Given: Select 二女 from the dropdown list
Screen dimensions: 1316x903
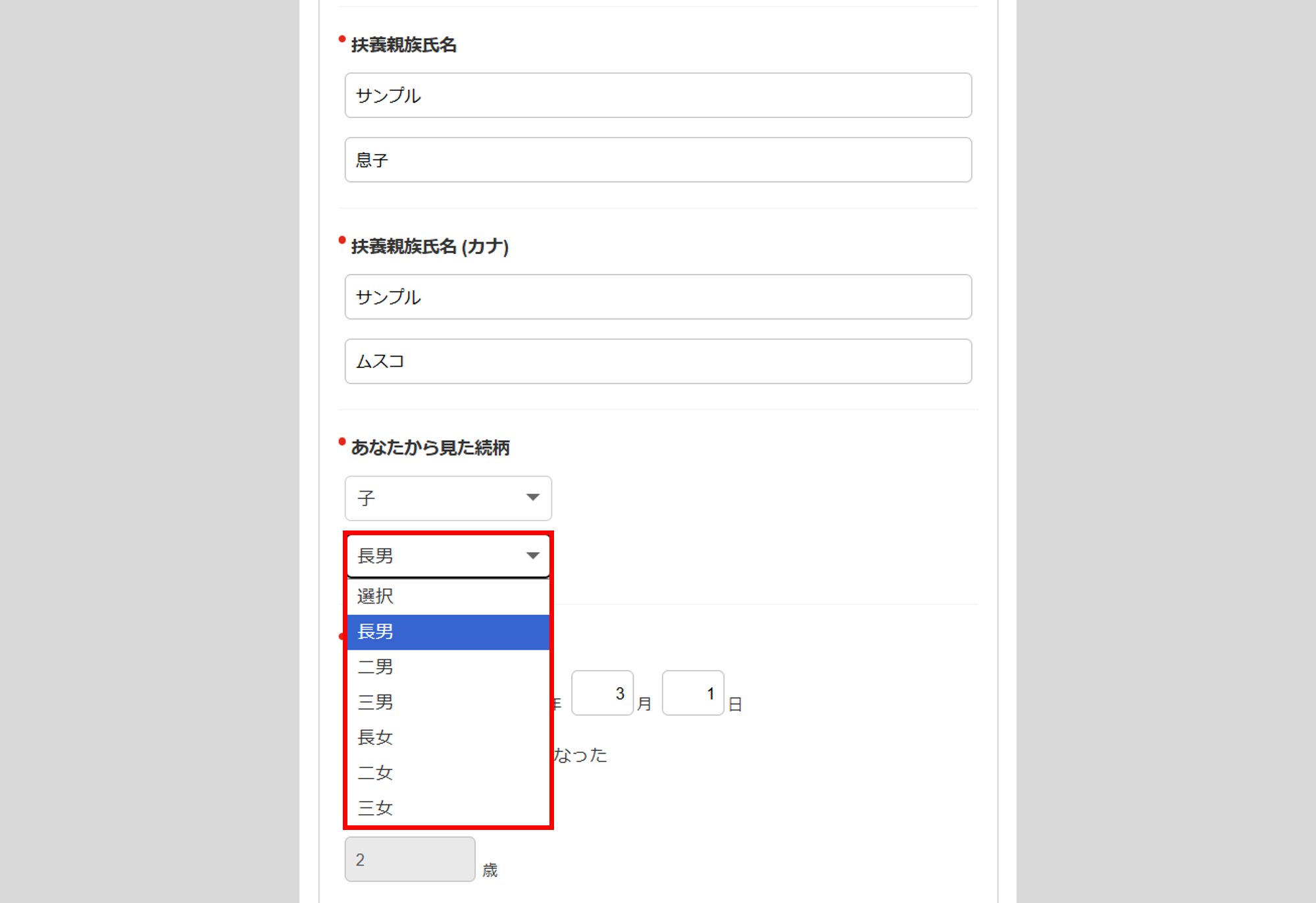Looking at the screenshot, I should pos(448,773).
